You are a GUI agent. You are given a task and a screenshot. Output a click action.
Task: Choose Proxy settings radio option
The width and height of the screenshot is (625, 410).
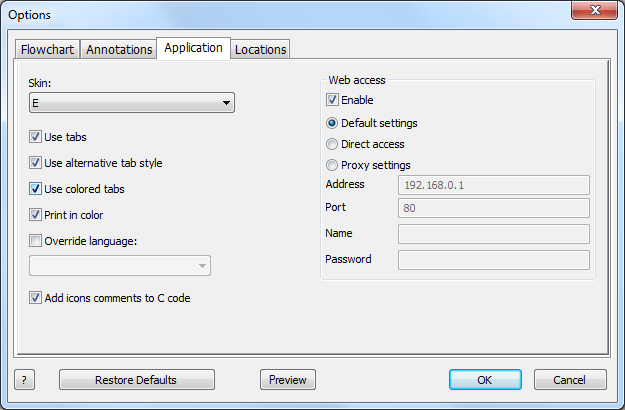coord(332,165)
